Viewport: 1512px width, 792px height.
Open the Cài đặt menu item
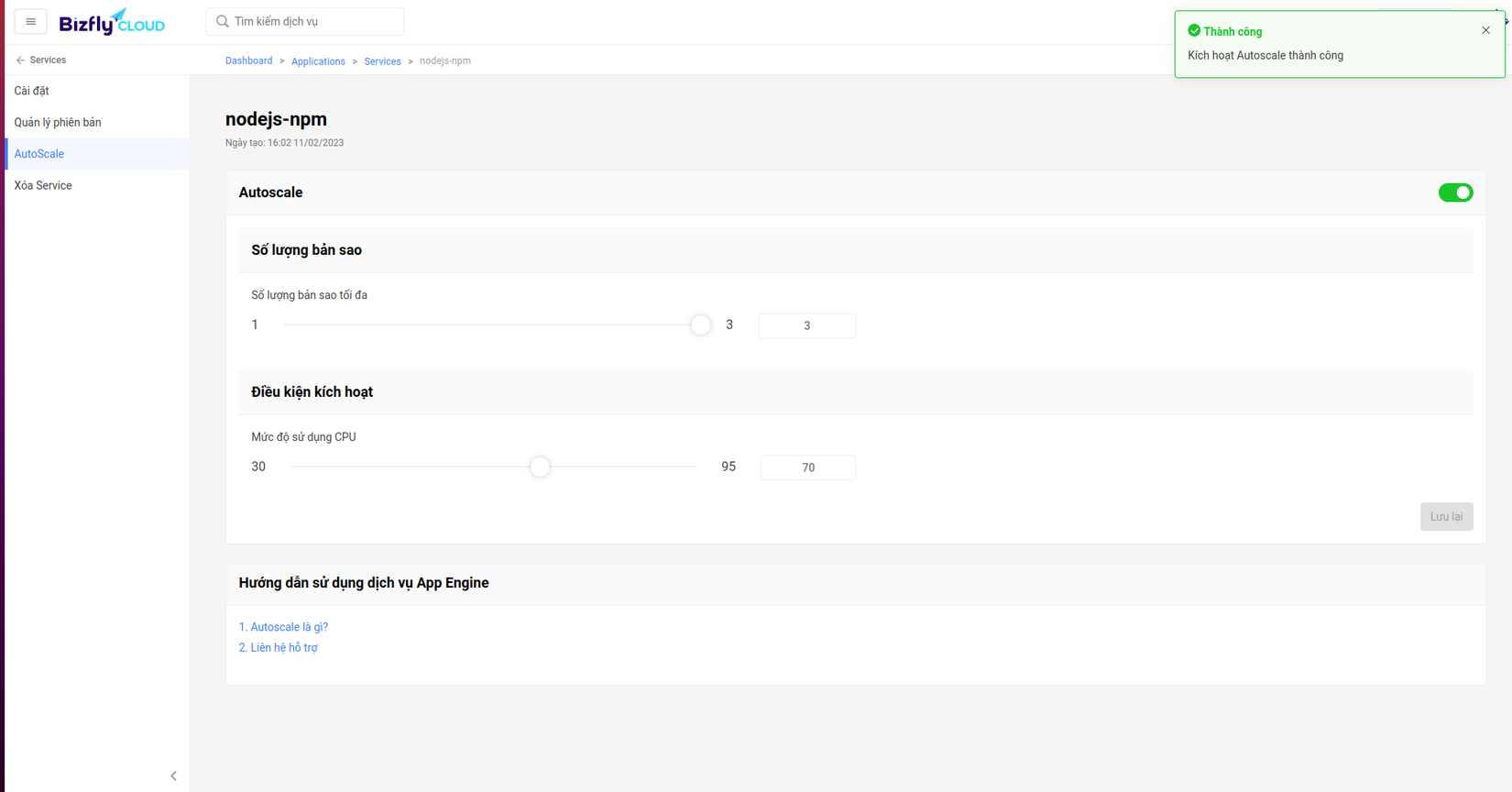[32, 91]
